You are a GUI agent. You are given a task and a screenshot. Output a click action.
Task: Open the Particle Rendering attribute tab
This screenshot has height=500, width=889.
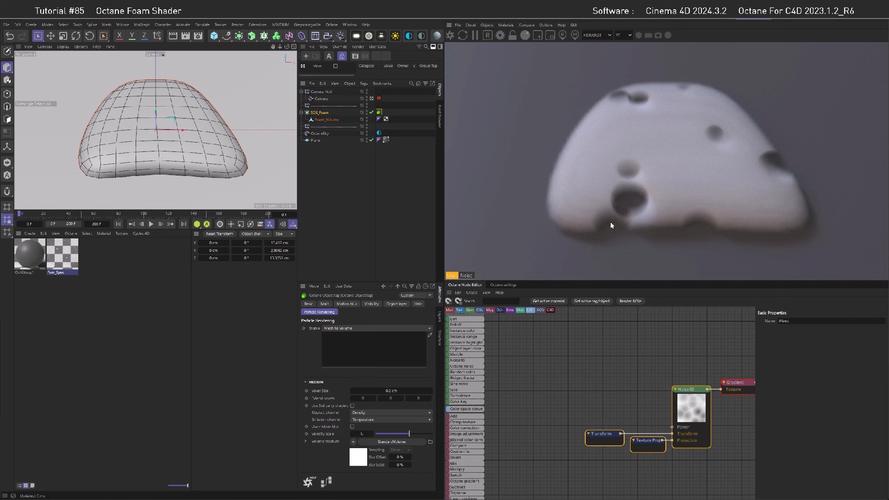tap(320, 312)
